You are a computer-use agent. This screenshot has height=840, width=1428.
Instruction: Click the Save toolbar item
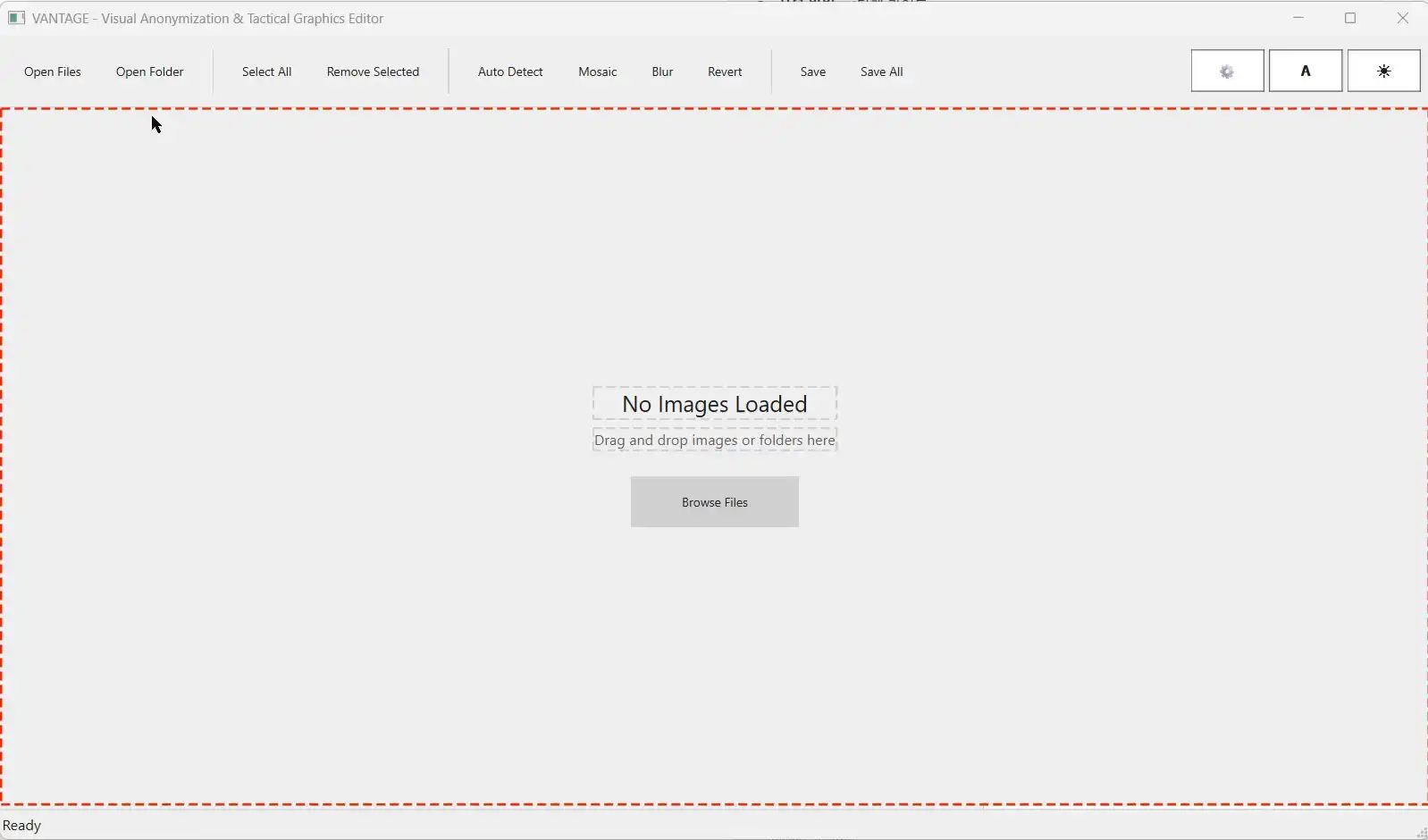(813, 72)
